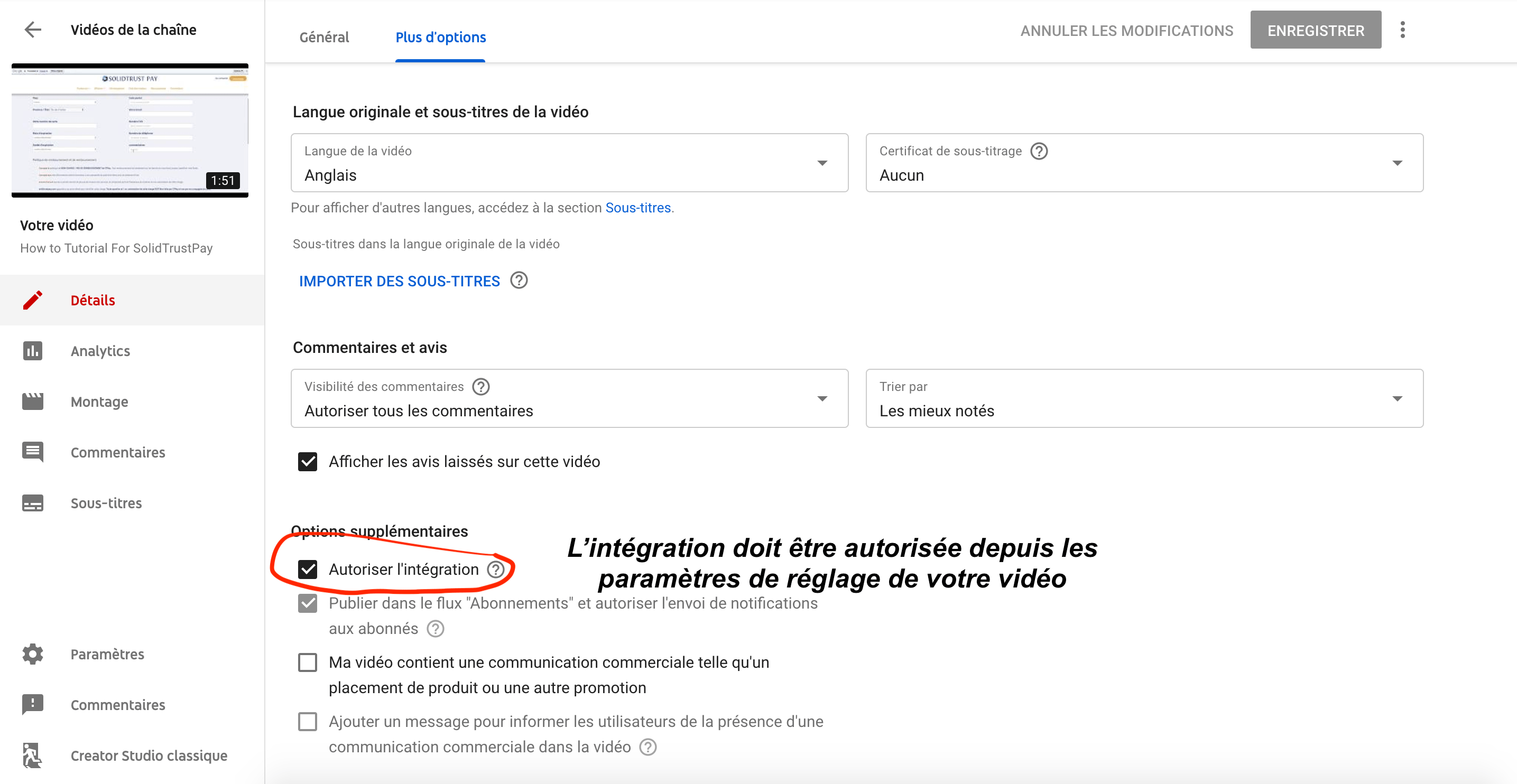The height and width of the screenshot is (784, 1517).
Task: Expand the 'Trier par' dropdown
Action: click(1144, 398)
